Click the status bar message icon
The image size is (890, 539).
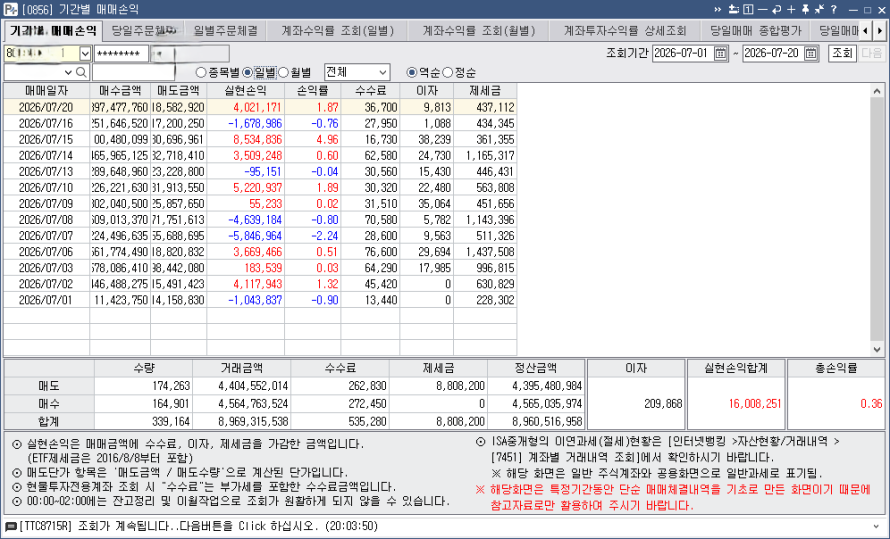[11, 527]
